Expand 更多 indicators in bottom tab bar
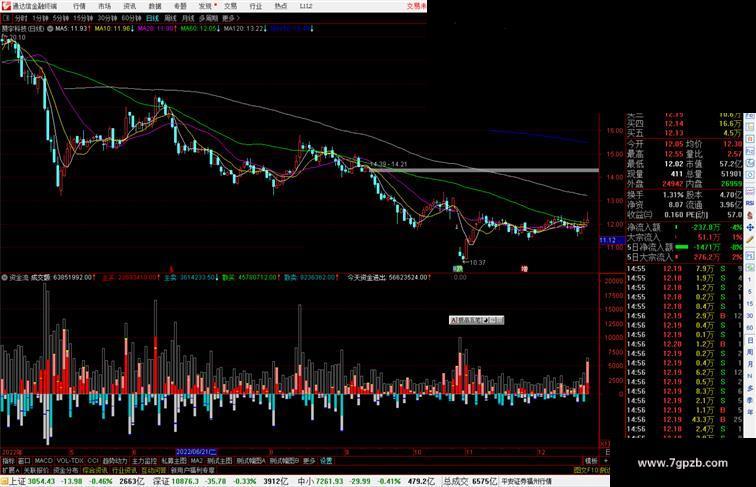This screenshot has height=487, width=756. [309, 461]
